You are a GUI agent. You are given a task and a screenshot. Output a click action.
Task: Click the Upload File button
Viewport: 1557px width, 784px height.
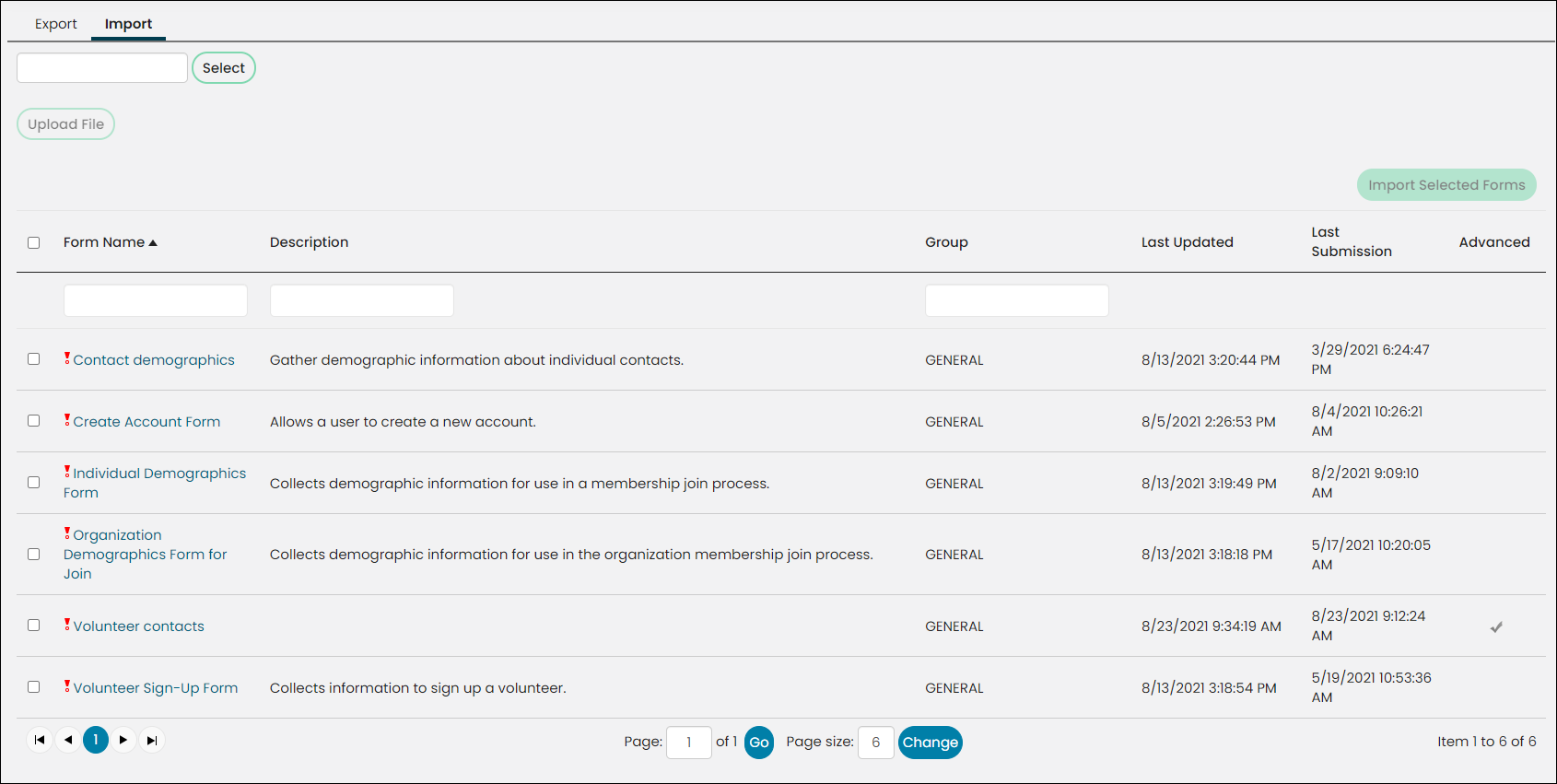click(x=65, y=124)
